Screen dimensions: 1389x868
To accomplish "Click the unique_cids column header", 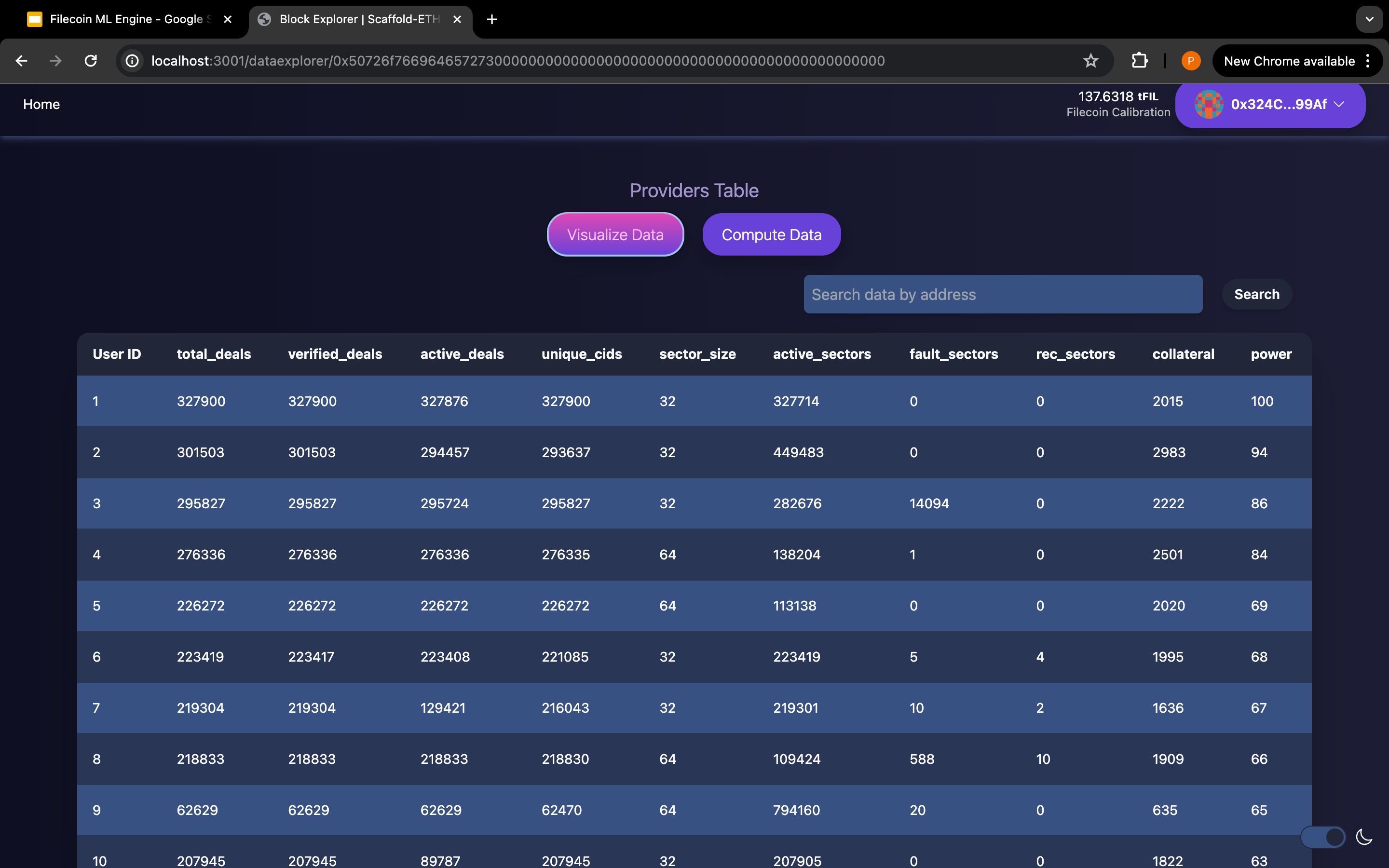I will coord(582,354).
